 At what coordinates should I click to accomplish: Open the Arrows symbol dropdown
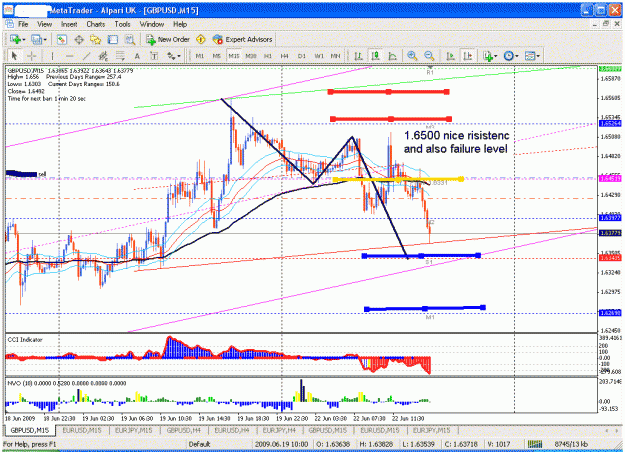[174, 56]
